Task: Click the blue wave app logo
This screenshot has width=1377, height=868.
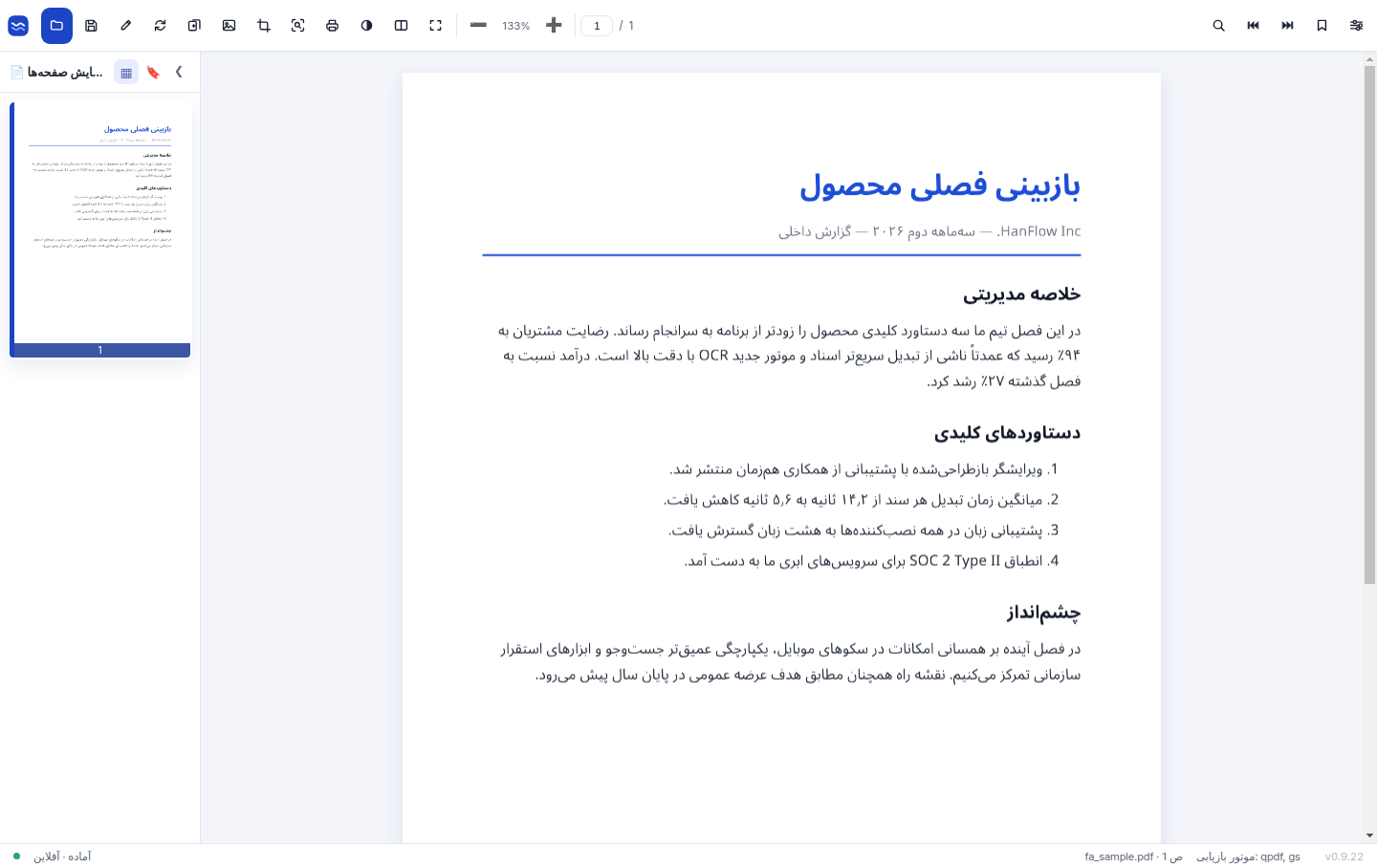Action: point(18,26)
